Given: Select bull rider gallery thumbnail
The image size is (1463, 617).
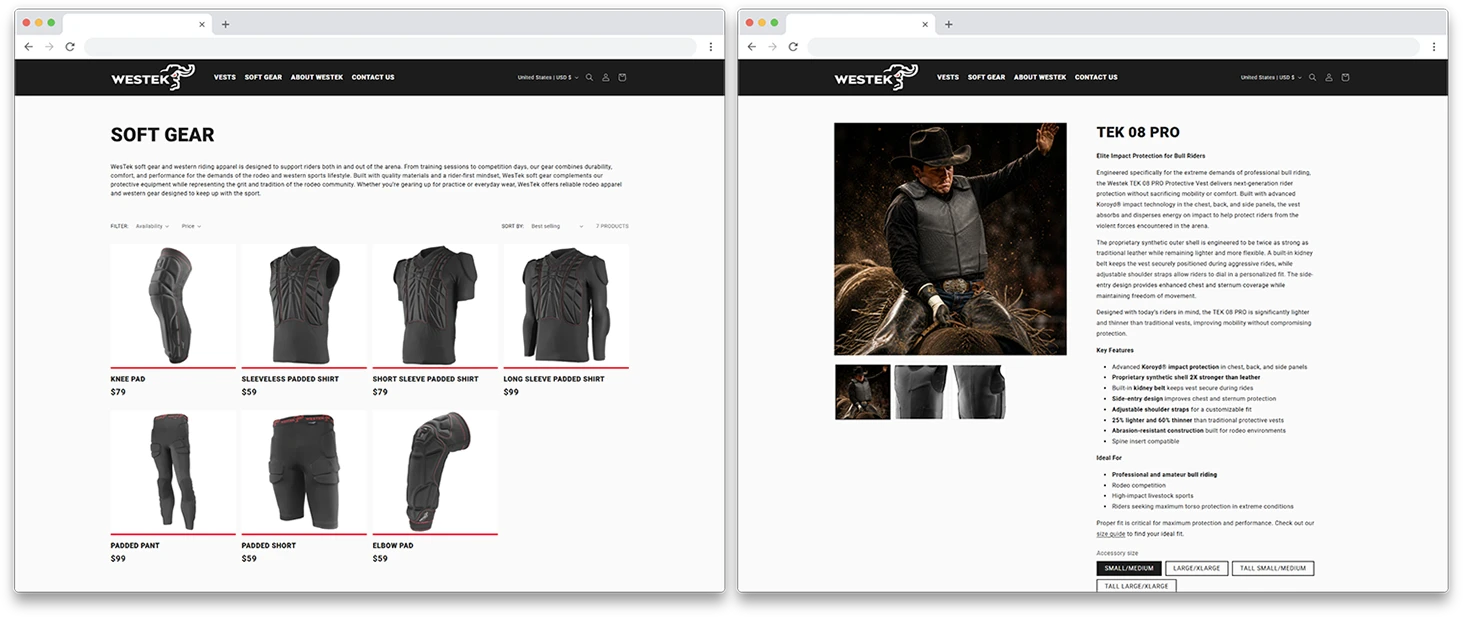Looking at the screenshot, I should pyautogui.click(x=862, y=392).
